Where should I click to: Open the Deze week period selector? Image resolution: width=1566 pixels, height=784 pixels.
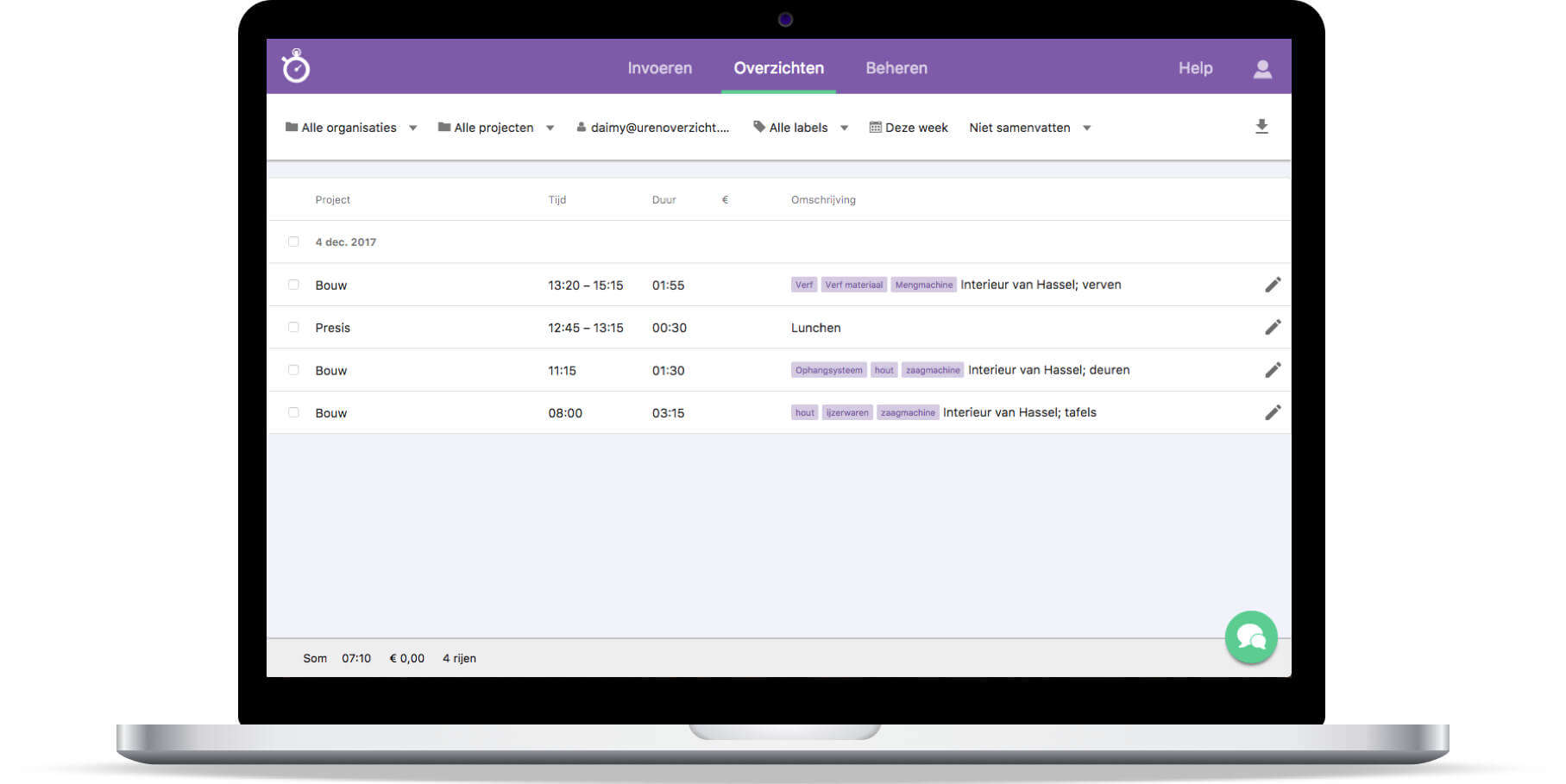[x=909, y=128]
